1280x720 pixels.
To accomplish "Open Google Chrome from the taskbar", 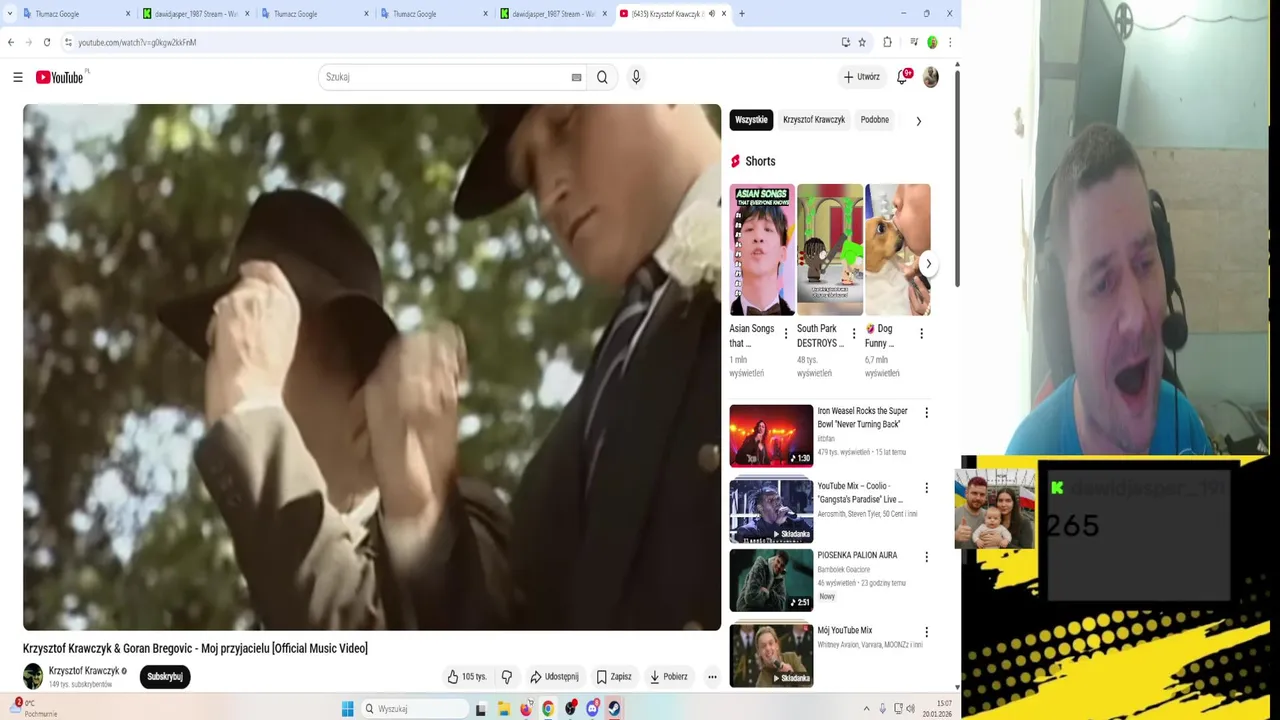I will point(548,709).
